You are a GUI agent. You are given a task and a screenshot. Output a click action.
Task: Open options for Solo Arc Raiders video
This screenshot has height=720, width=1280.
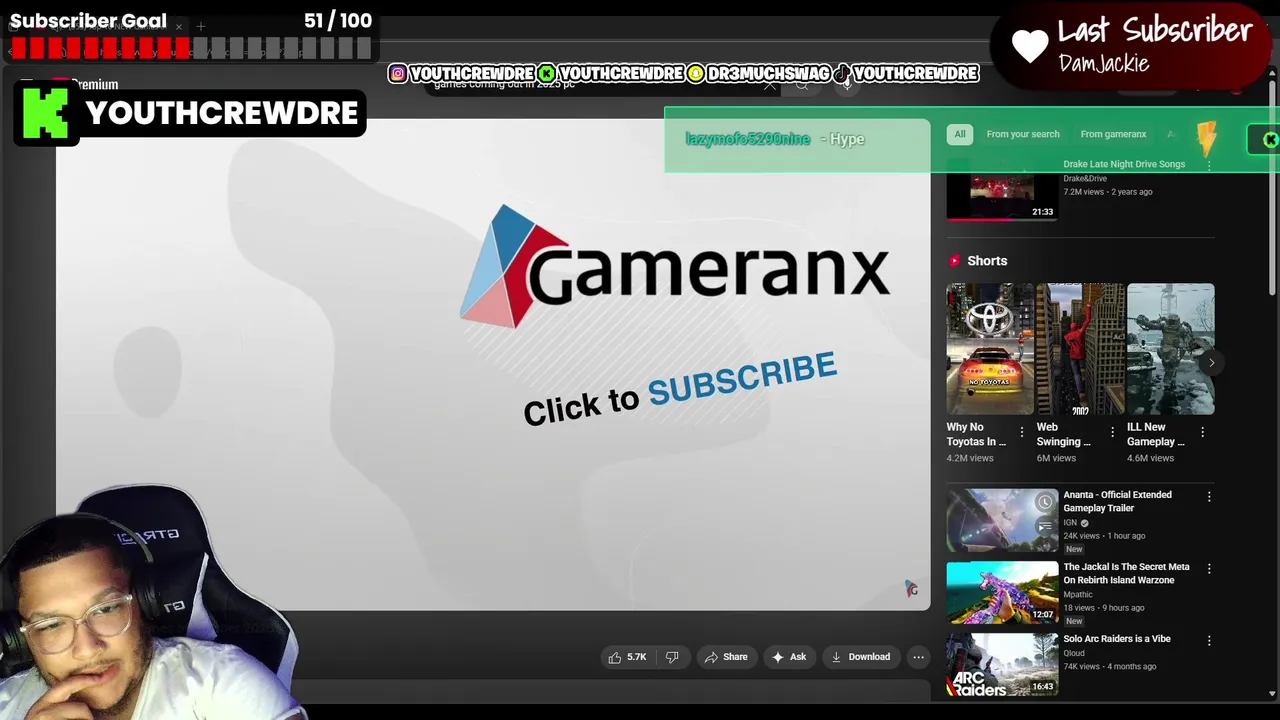click(x=1209, y=639)
